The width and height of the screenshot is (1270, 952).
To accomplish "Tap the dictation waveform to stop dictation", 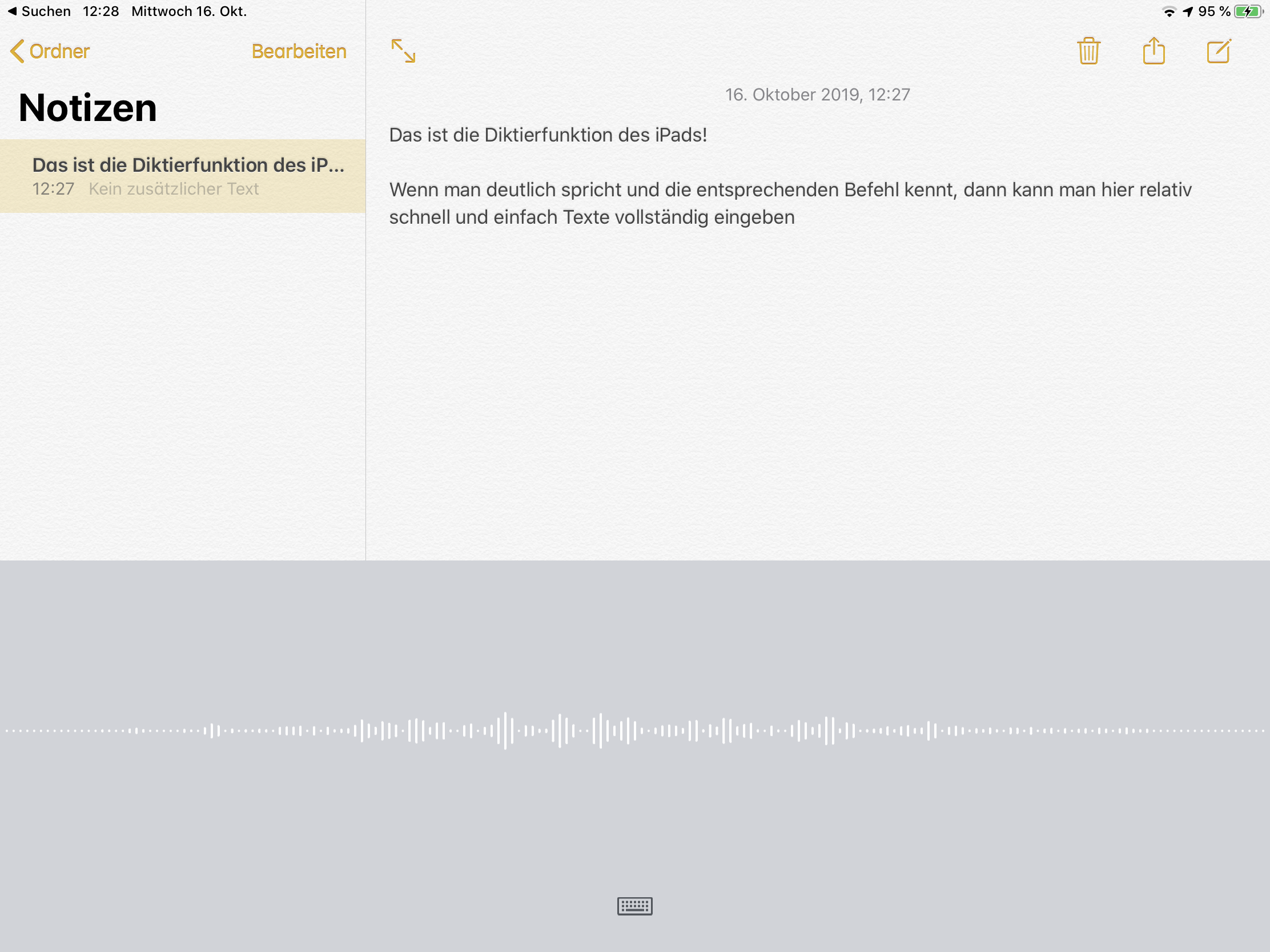I will click(x=634, y=731).
